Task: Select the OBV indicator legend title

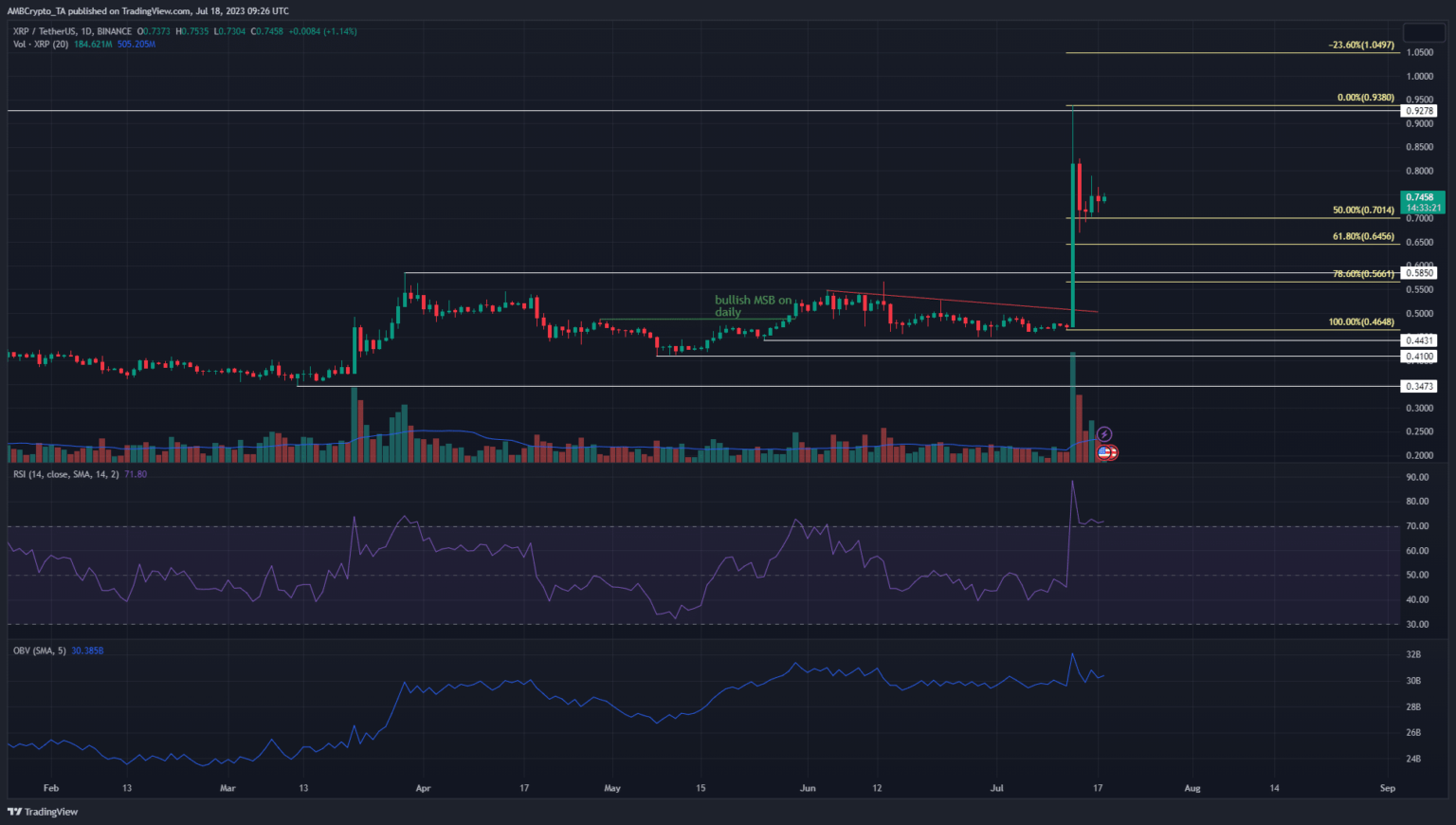Action: pyautogui.click(x=39, y=651)
